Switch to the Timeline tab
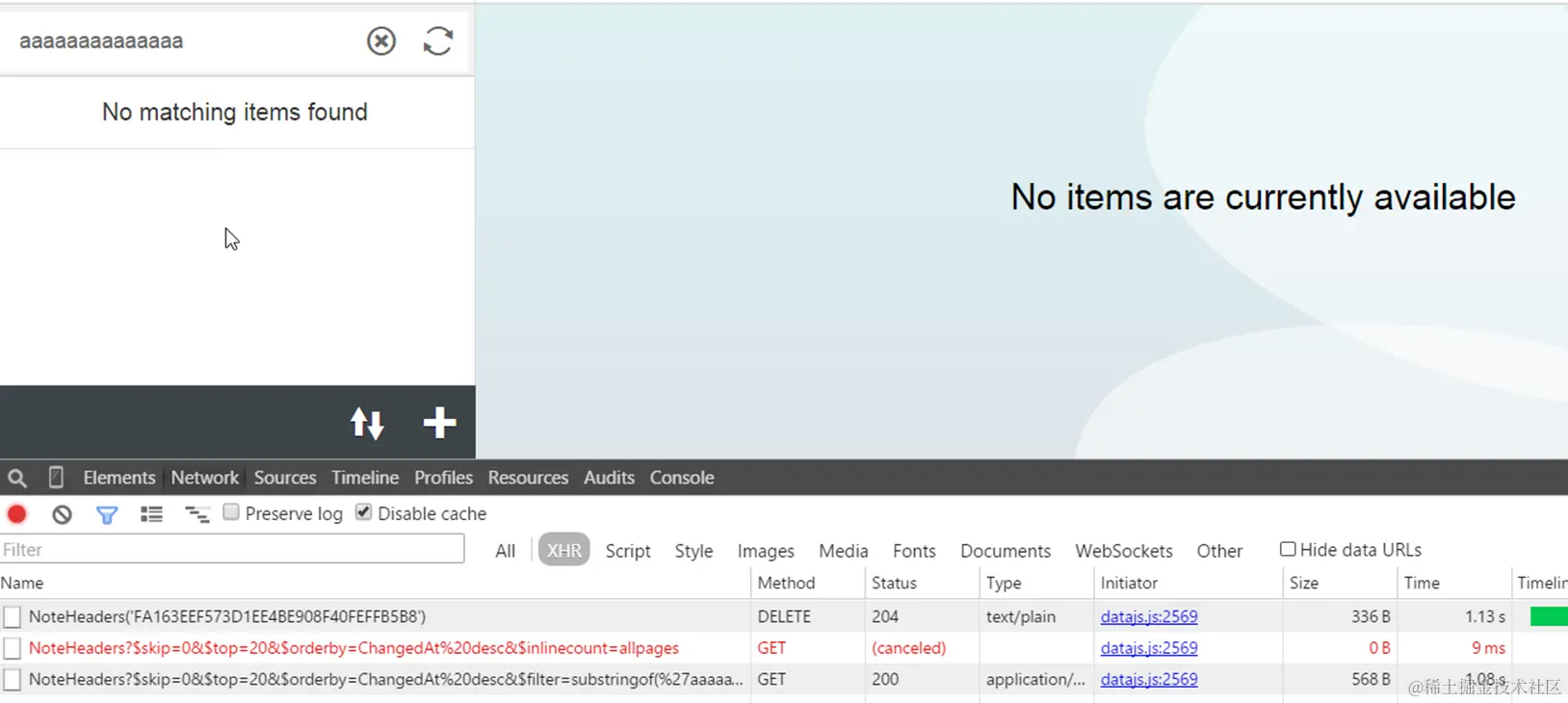Viewport: 1568px width, 703px height. (x=365, y=478)
